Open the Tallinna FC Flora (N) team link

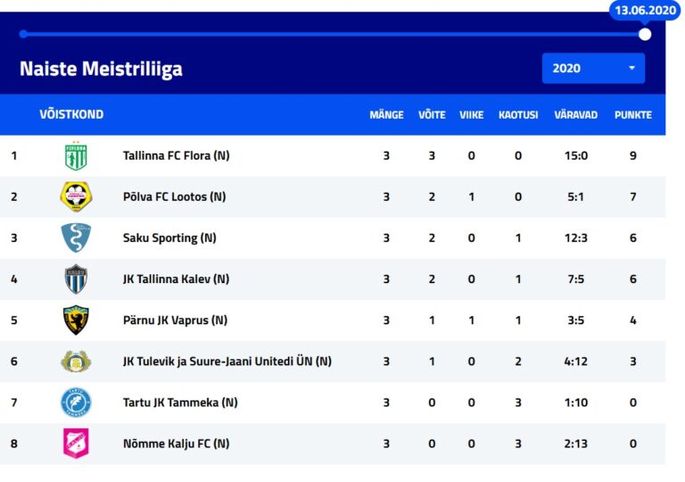coord(176,156)
